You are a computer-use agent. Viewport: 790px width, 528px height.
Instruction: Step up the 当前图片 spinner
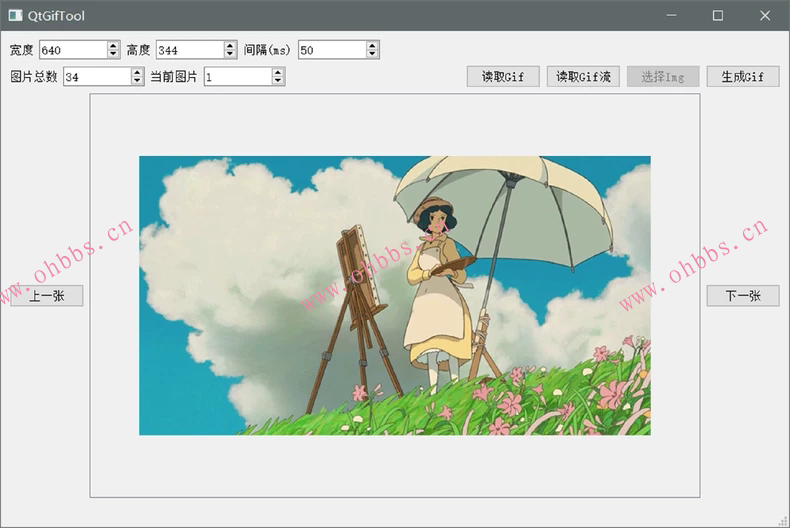[278, 72]
